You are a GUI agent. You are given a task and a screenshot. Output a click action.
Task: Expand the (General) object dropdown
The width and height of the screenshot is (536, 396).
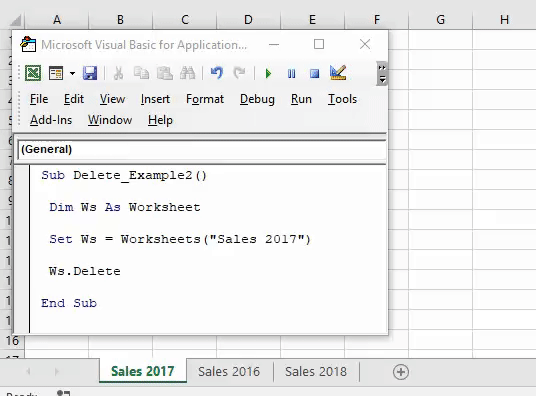[202, 149]
